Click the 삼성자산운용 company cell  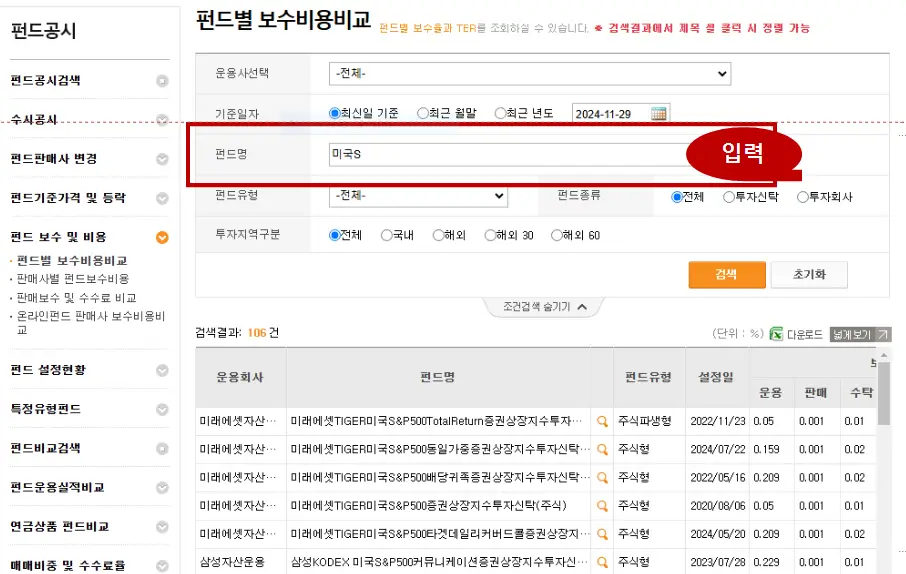click(232, 562)
